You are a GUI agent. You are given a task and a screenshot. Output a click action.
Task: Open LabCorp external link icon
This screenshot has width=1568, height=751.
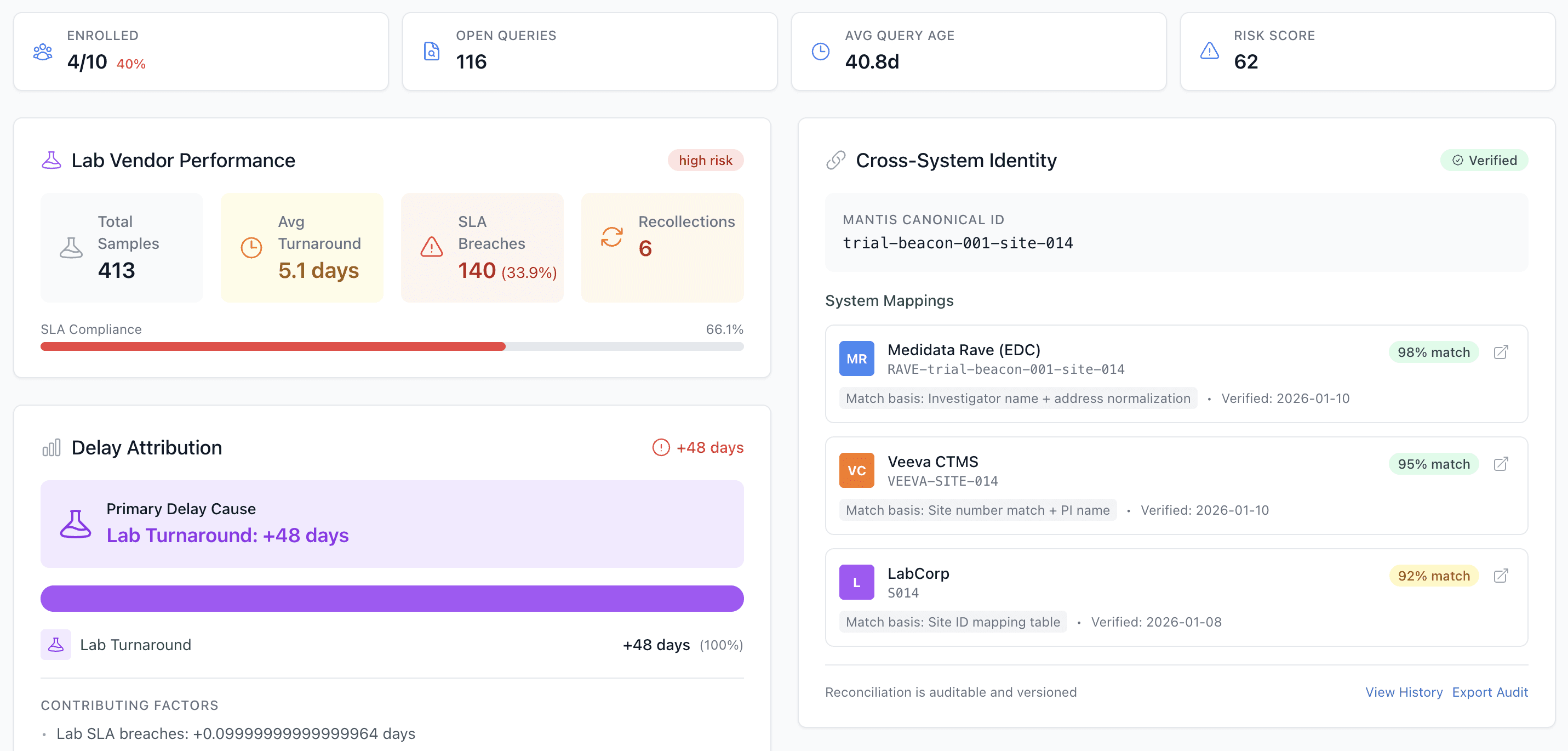[1501, 576]
